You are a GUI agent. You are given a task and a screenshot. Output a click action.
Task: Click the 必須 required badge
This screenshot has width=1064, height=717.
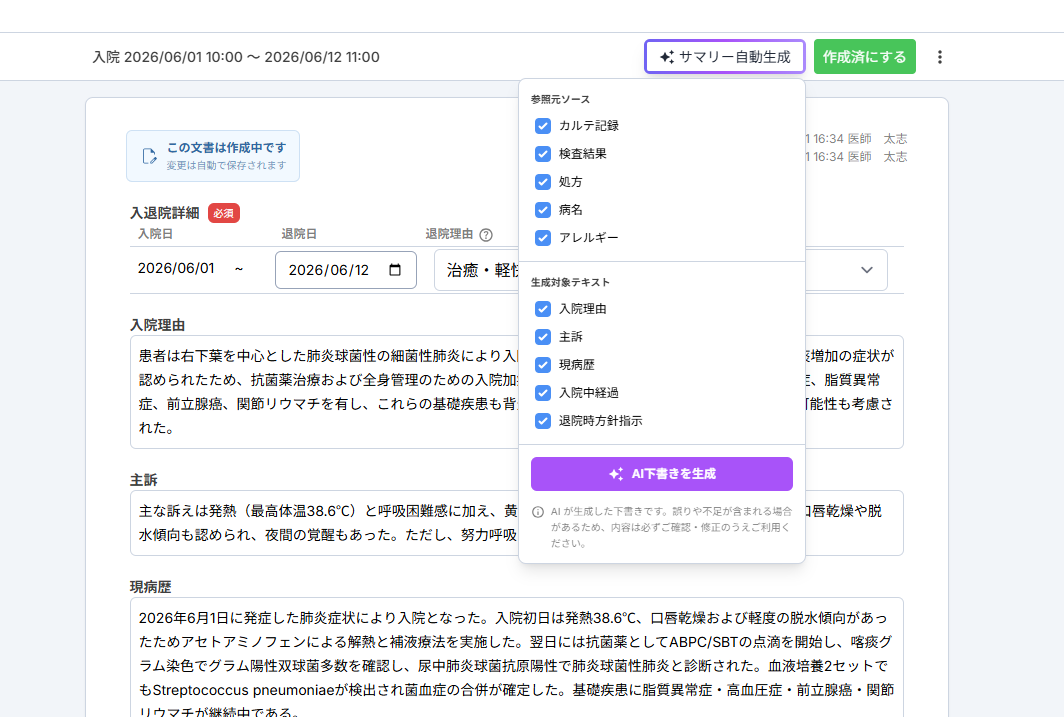(x=223, y=214)
